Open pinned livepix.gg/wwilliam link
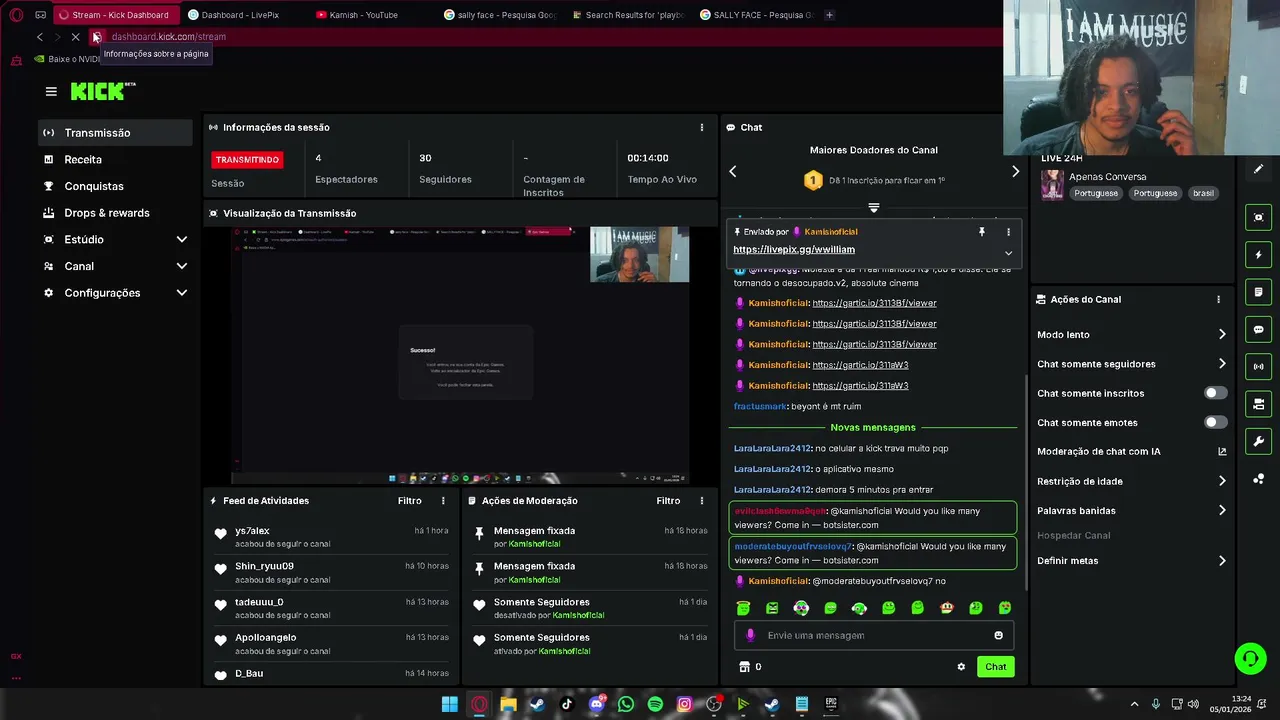The width and height of the screenshot is (1280, 720). (x=794, y=250)
